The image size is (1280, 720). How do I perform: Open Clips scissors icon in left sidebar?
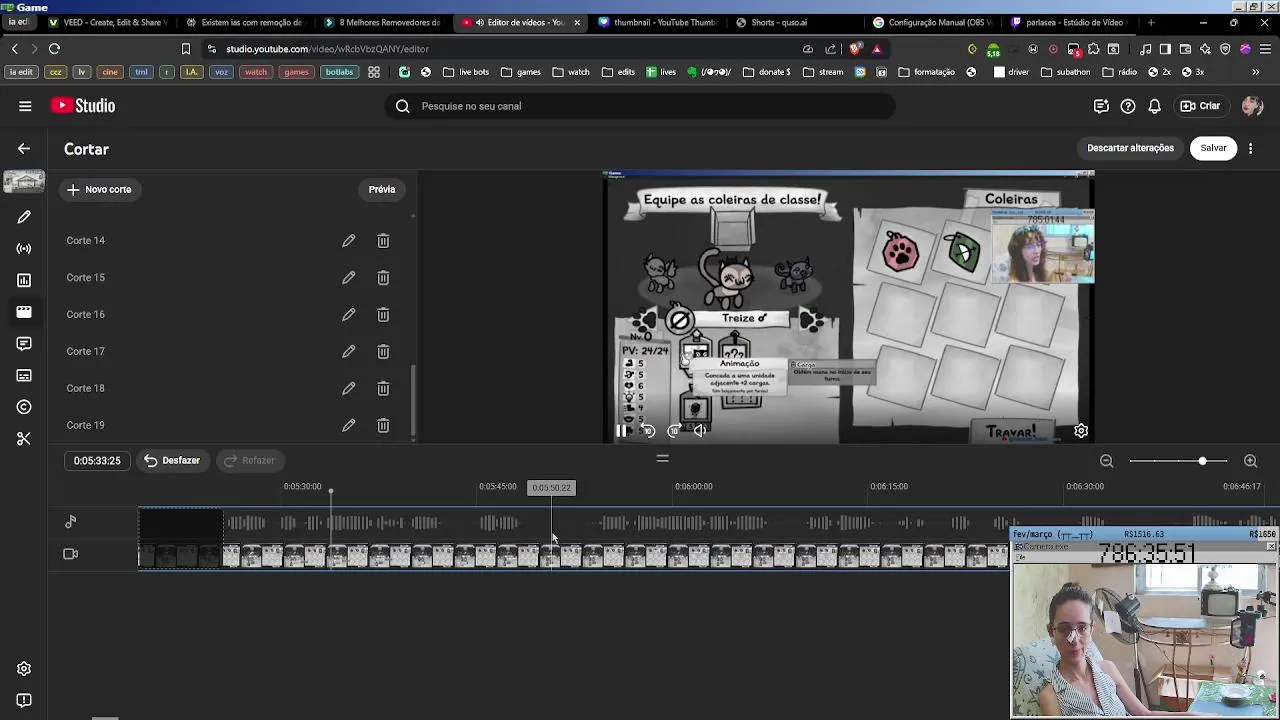(x=24, y=439)
